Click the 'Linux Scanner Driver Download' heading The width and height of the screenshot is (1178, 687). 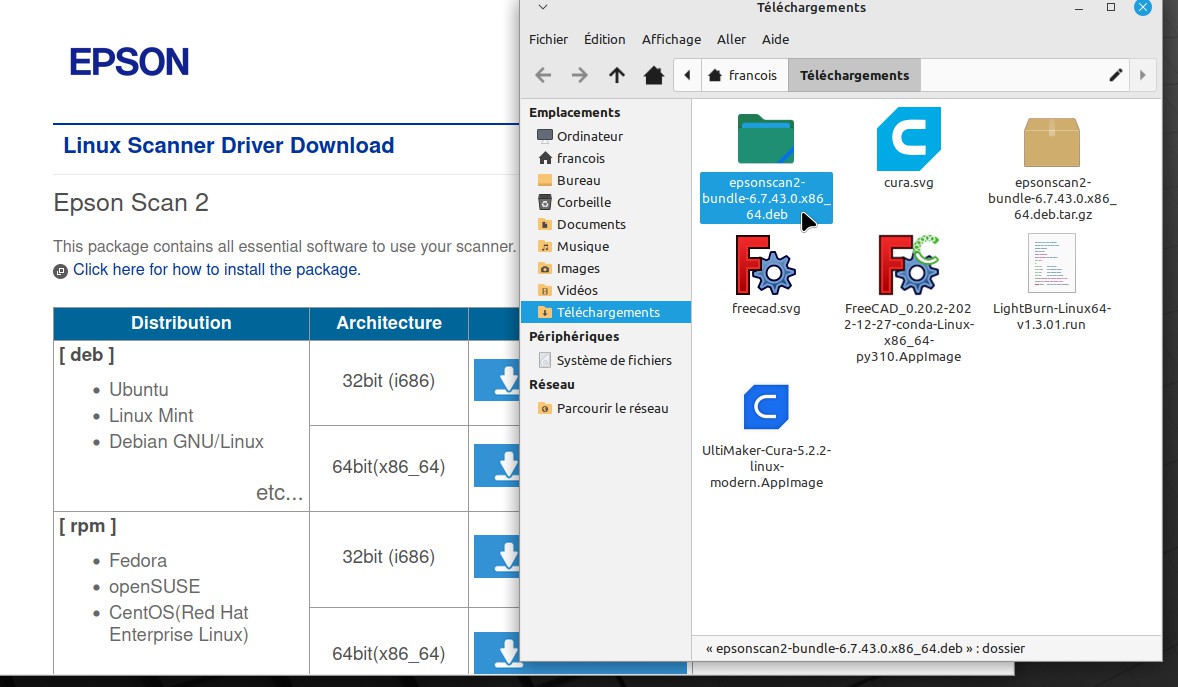[x=228, y=145]
